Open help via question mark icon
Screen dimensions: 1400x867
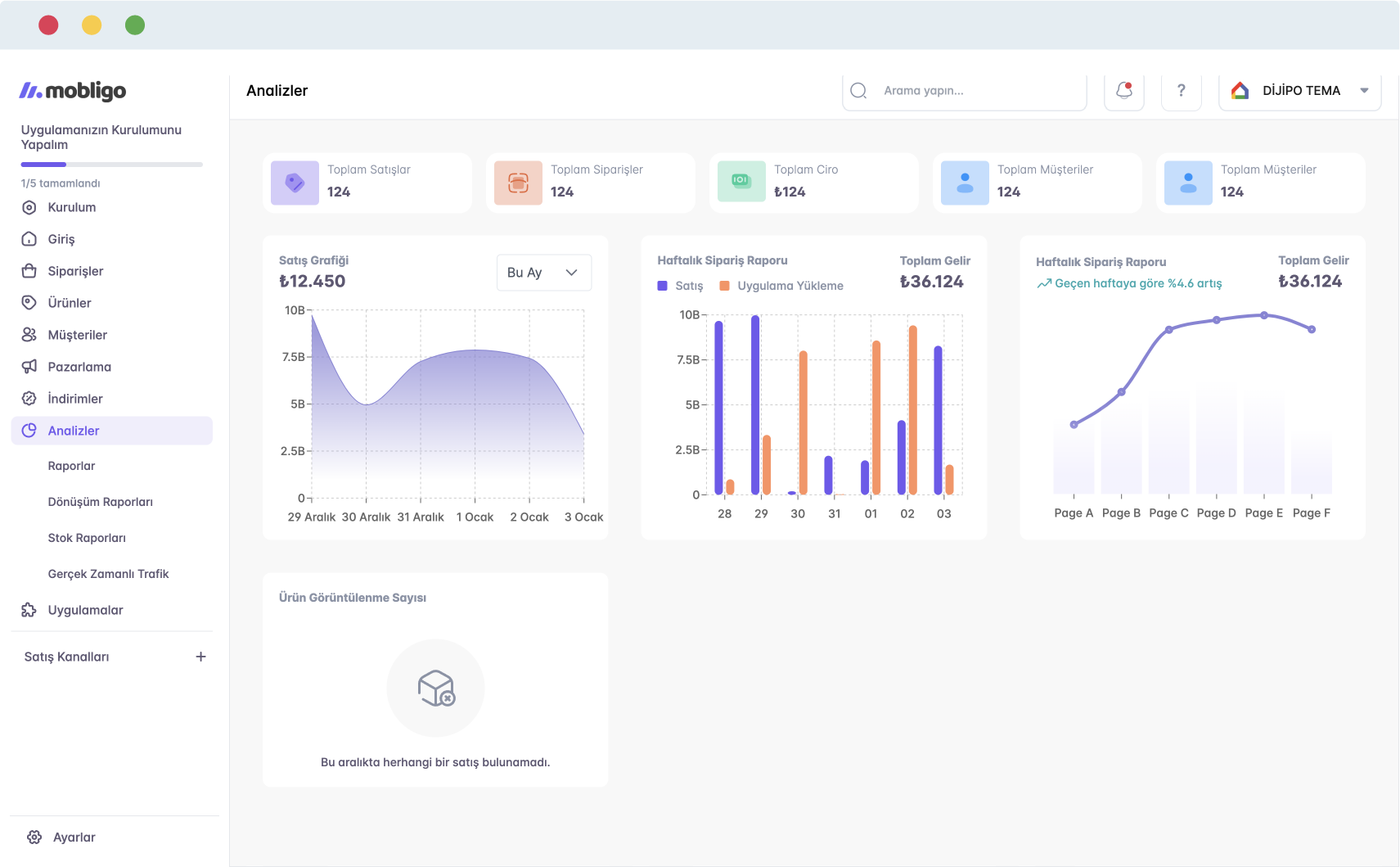1181,91
